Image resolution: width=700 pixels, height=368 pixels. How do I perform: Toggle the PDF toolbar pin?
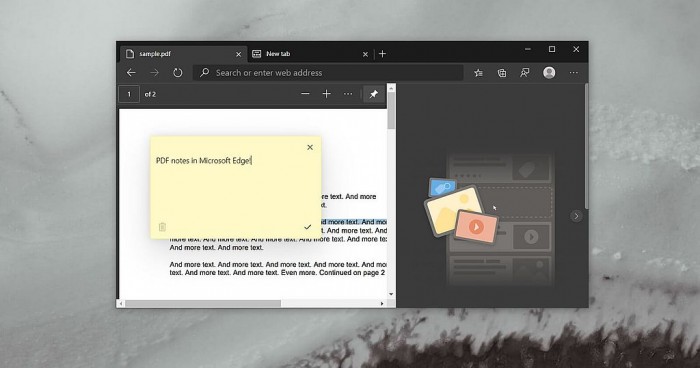pos(374,94)
